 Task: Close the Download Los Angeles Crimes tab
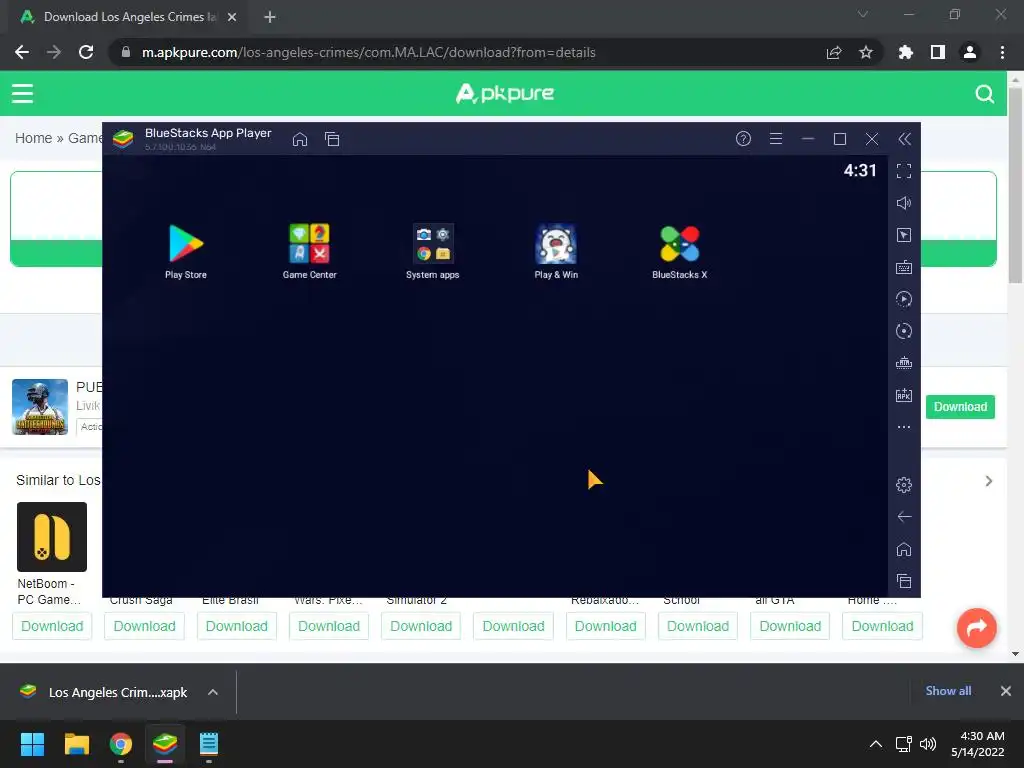[x=232, y=17]
